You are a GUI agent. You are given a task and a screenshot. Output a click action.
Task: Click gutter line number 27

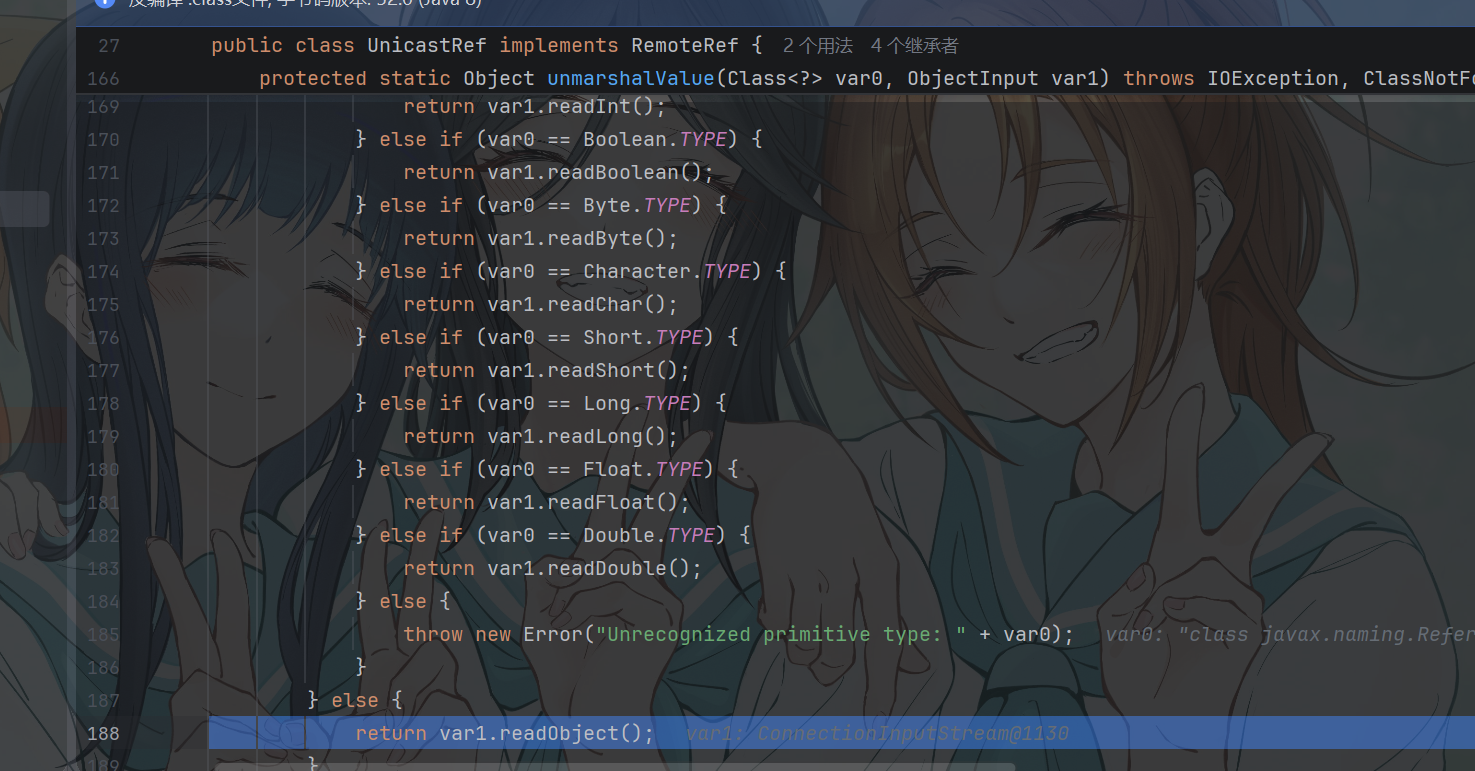[109, 45]
